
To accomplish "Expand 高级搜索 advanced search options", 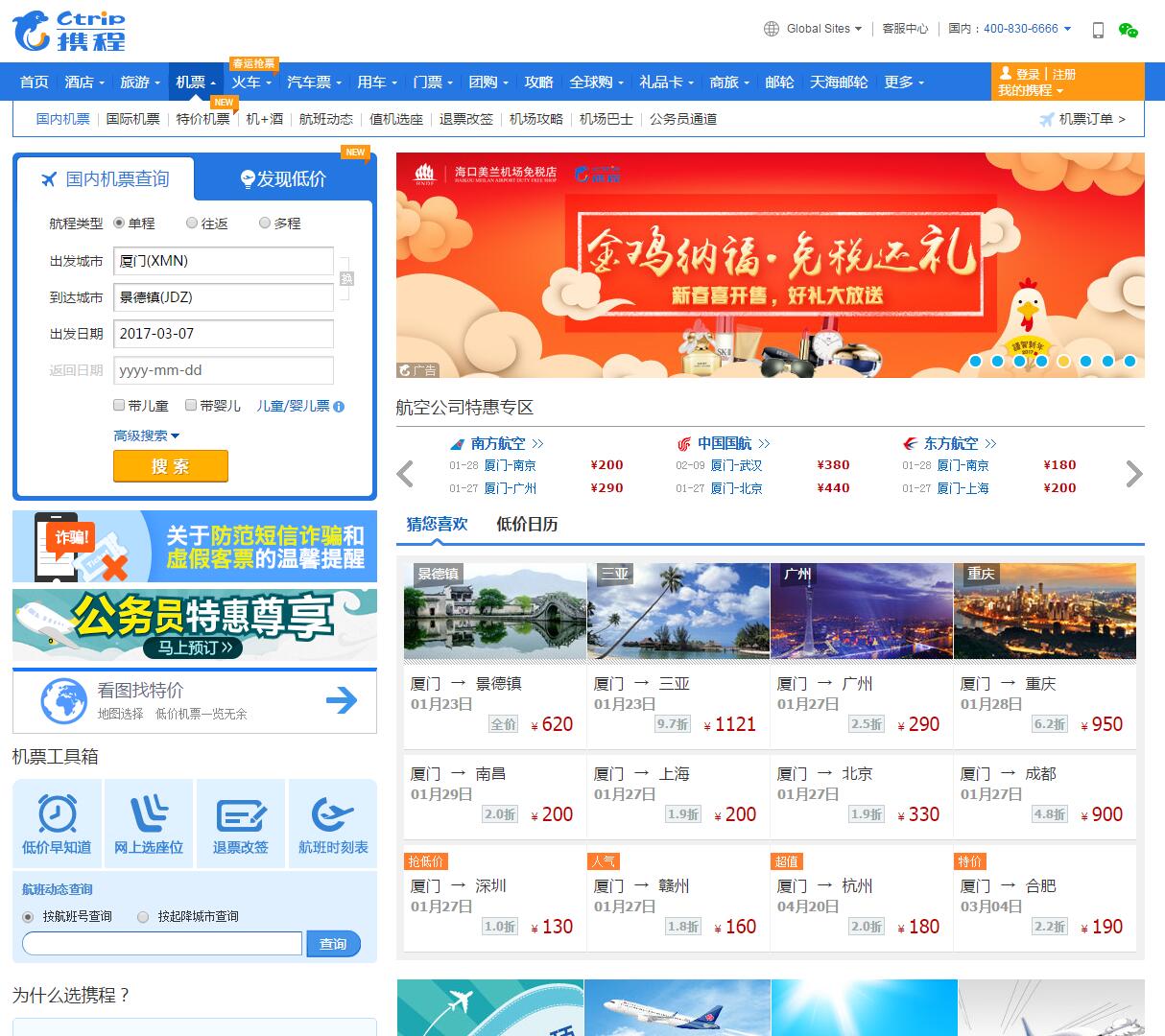I will (147, 436).
